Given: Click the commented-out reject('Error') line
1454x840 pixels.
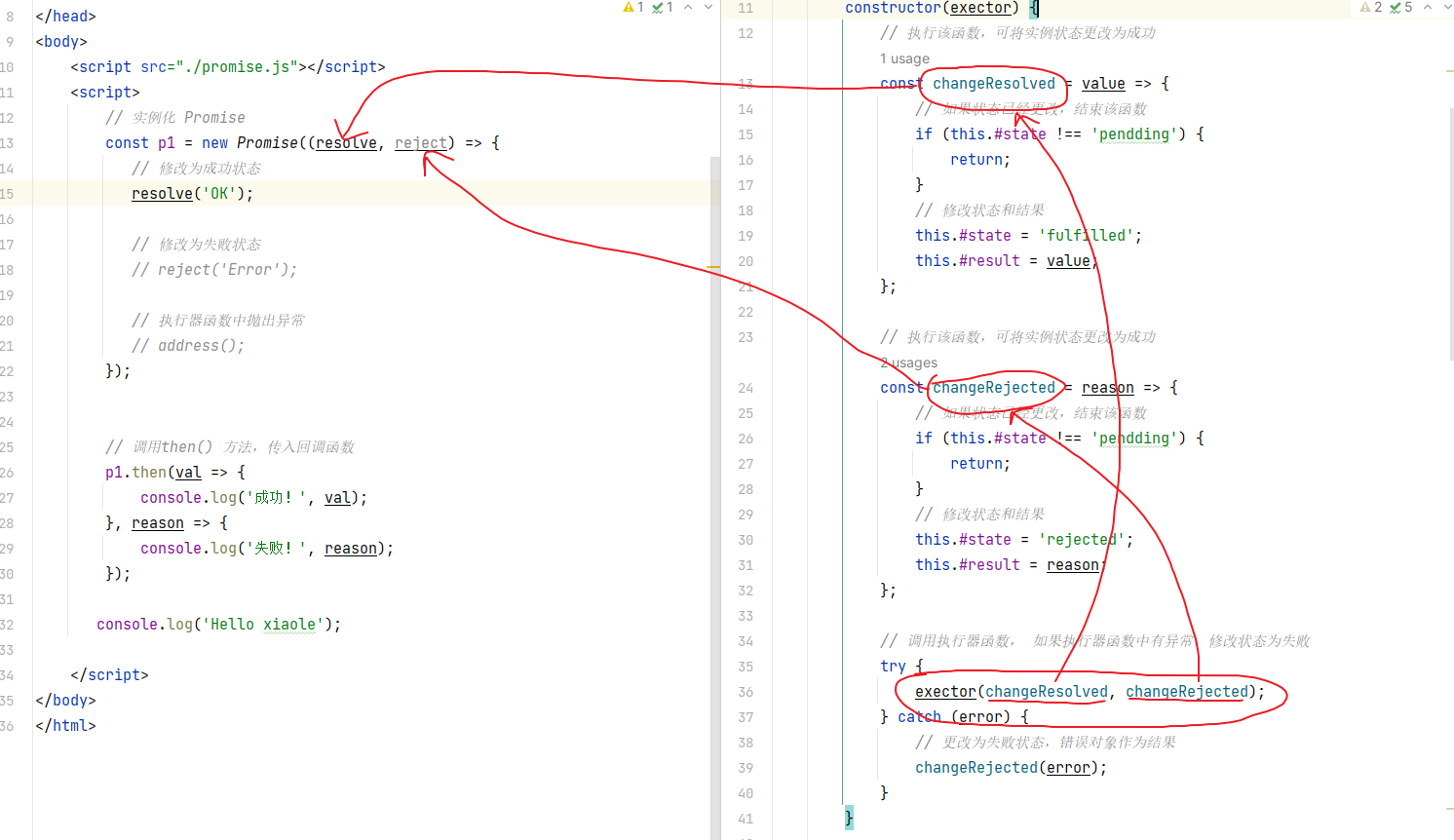Looking at the screenshot, I should click(214, 270).
